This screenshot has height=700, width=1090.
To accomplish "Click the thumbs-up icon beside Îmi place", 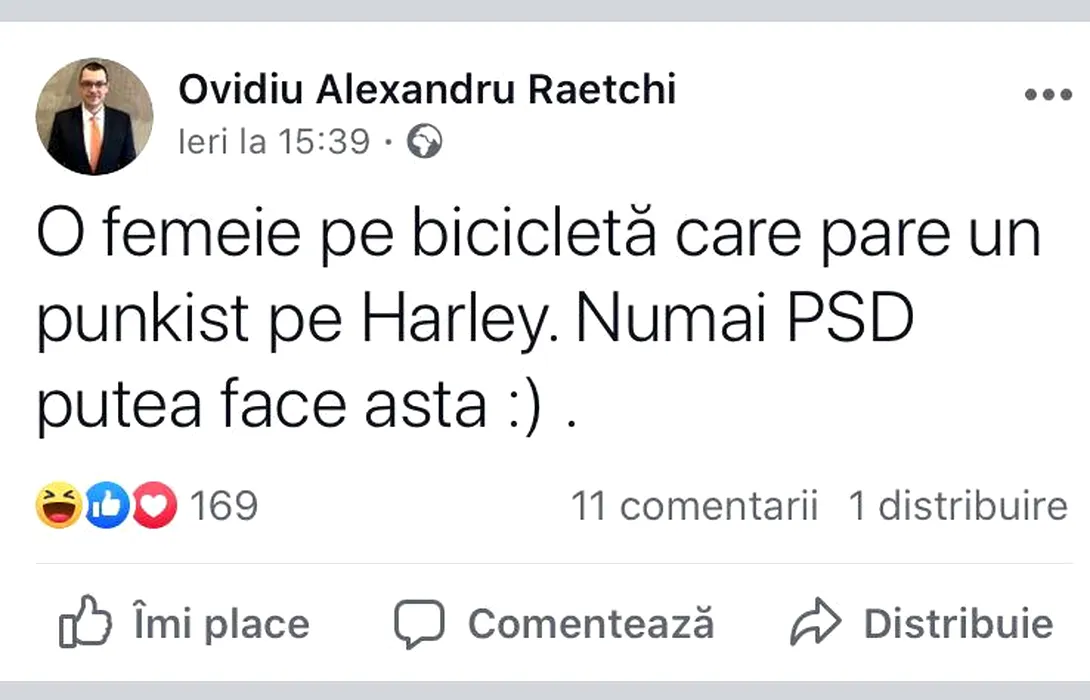I will (86, 621).
